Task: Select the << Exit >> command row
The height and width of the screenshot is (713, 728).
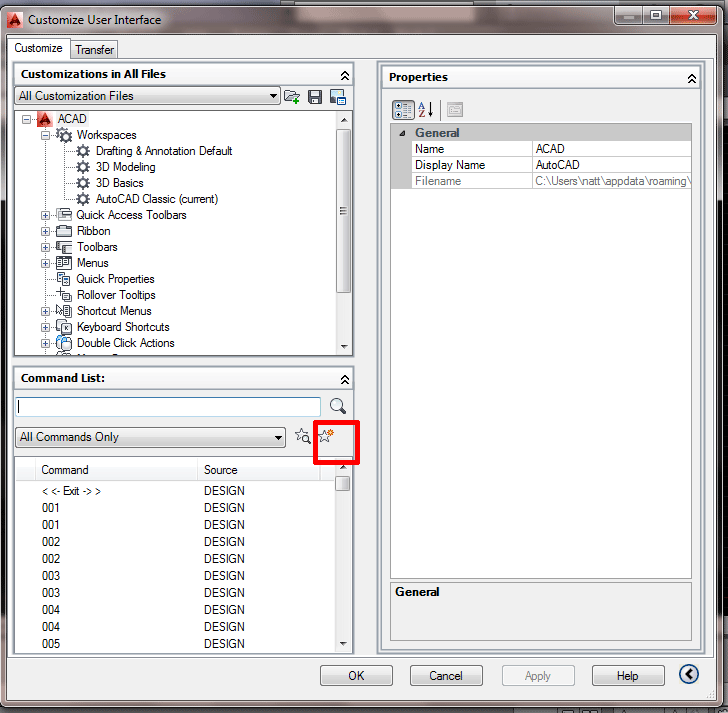Action: click(175, 491)
